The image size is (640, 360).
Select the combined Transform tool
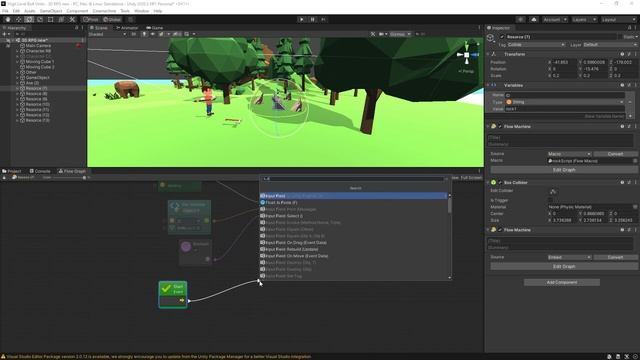[x=61, y=20]
